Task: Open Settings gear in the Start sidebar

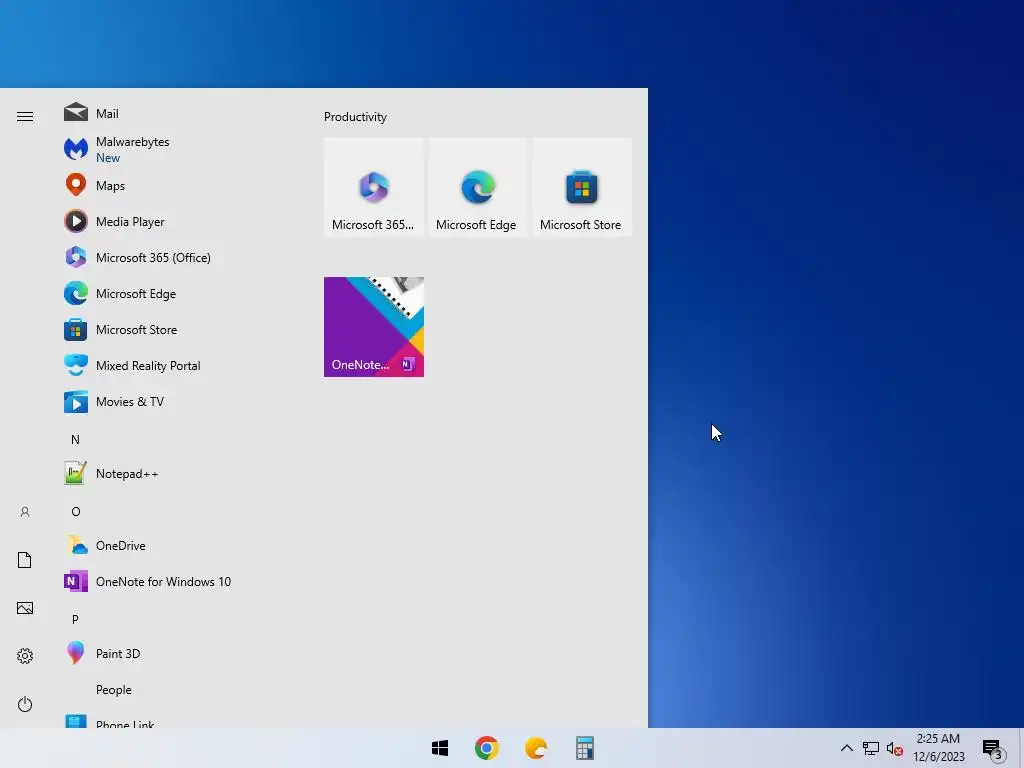Action: click(x=25, y=656)
